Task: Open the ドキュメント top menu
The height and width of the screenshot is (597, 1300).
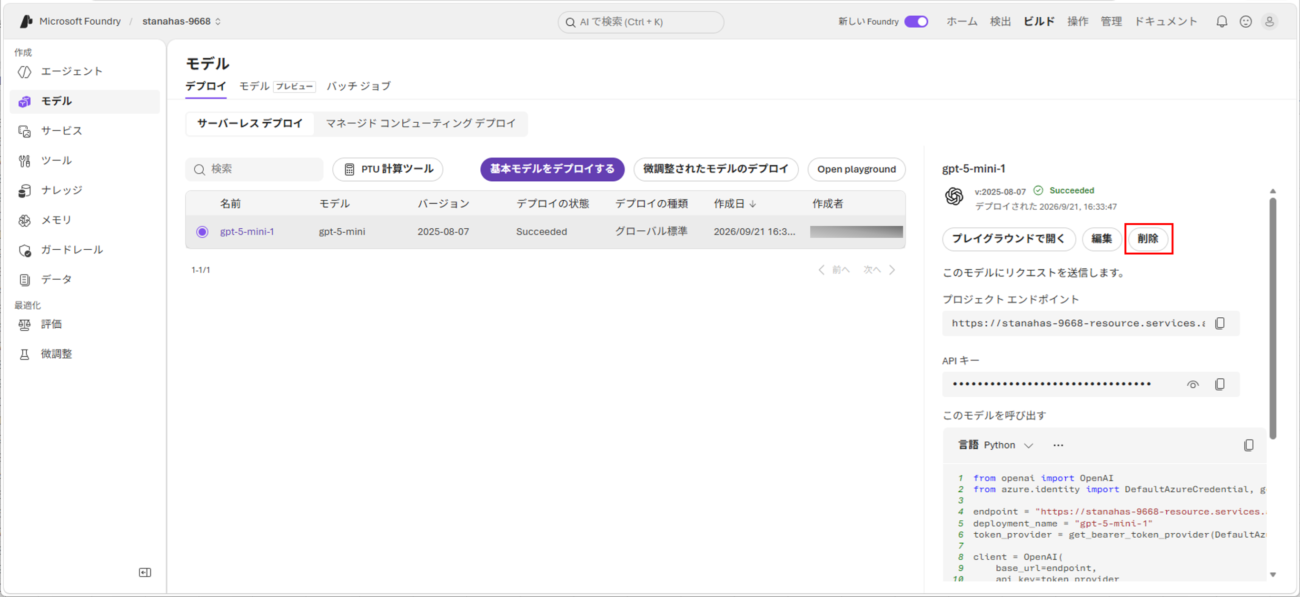Action: point(1166,21)
